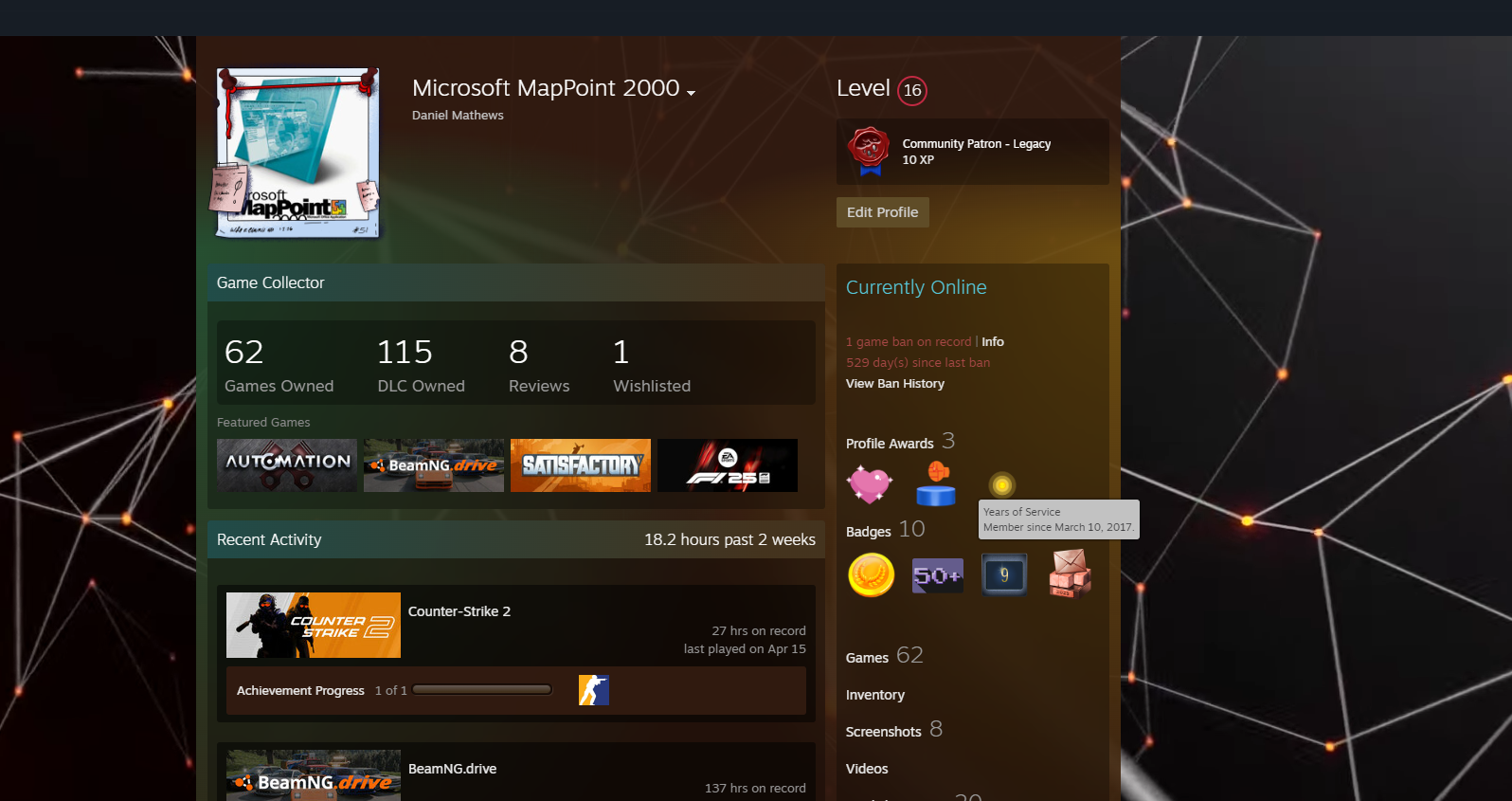Open the 50+ game collector badge

937,574
